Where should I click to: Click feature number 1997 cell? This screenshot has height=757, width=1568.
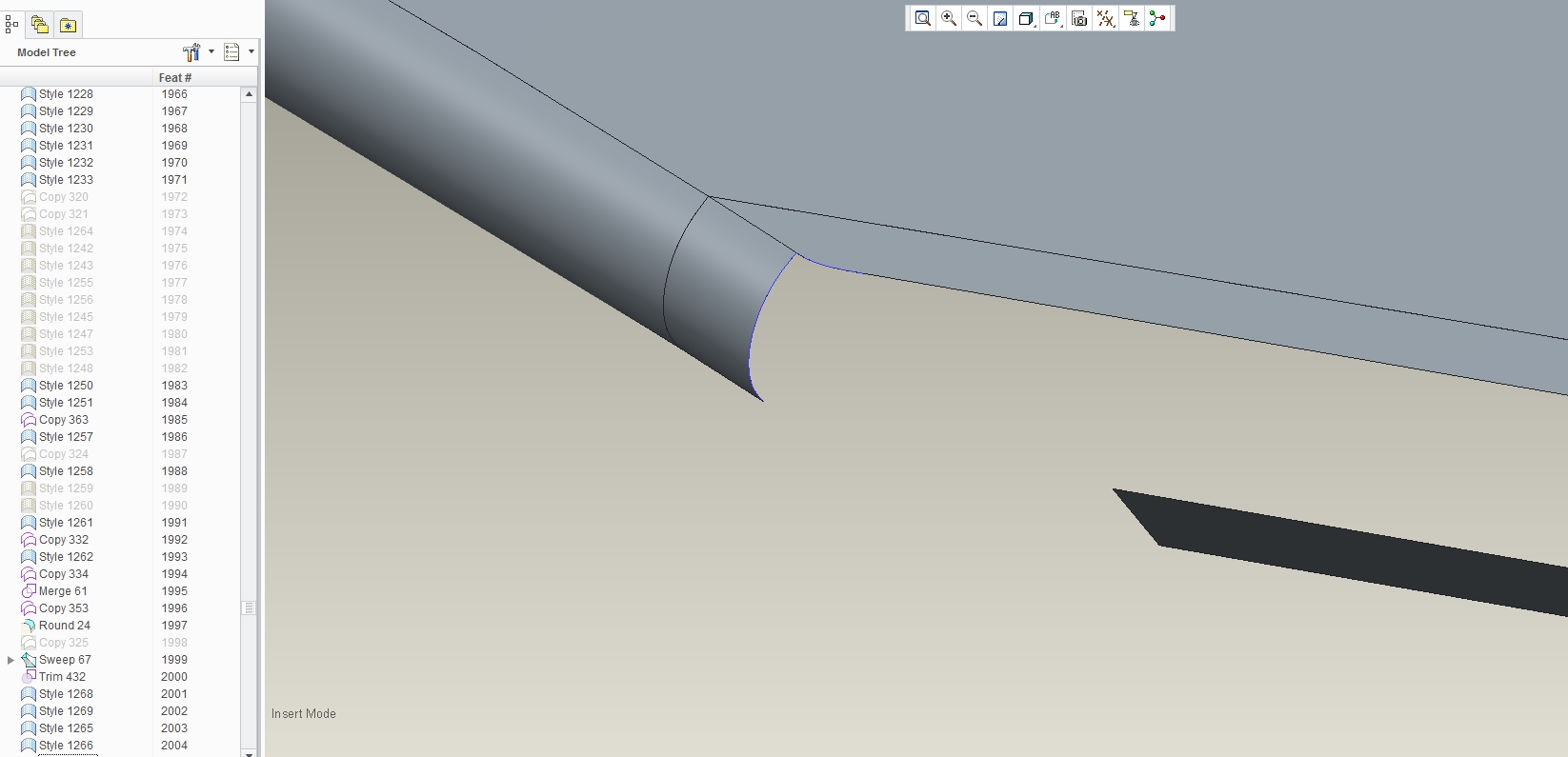pos(174,626)
